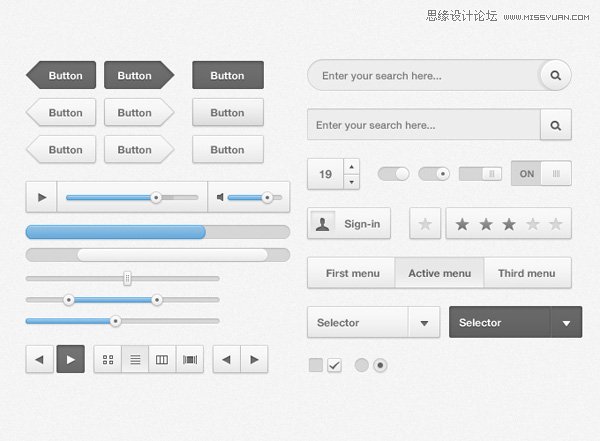Switch to grid view icon
Screen dimensions: 600x441
click(x=108, y=359)
